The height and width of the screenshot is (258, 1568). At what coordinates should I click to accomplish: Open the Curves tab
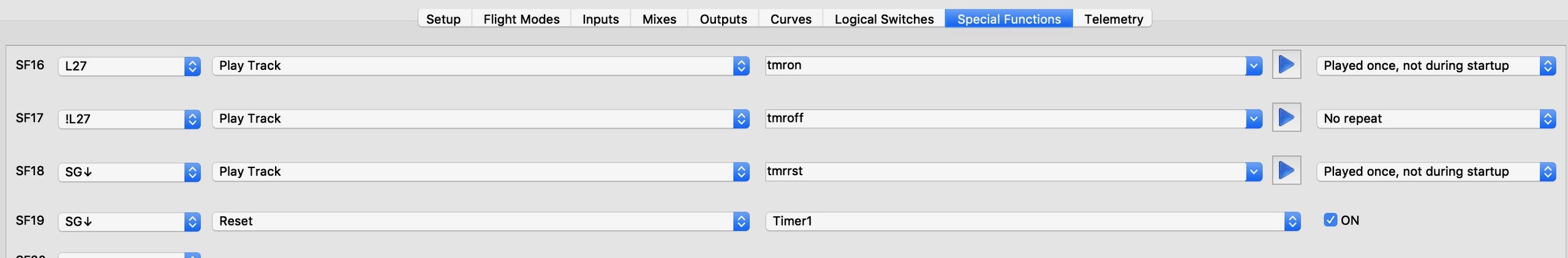pos(790,19)
